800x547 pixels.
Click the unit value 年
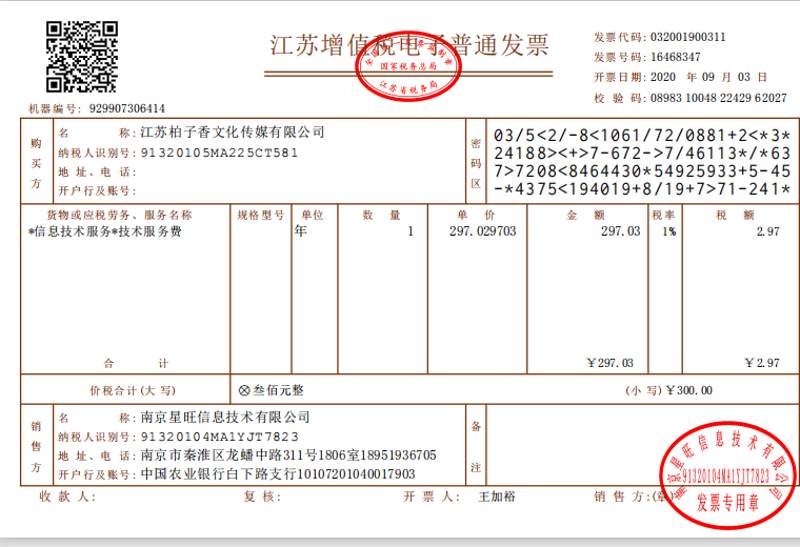(301, 231)
